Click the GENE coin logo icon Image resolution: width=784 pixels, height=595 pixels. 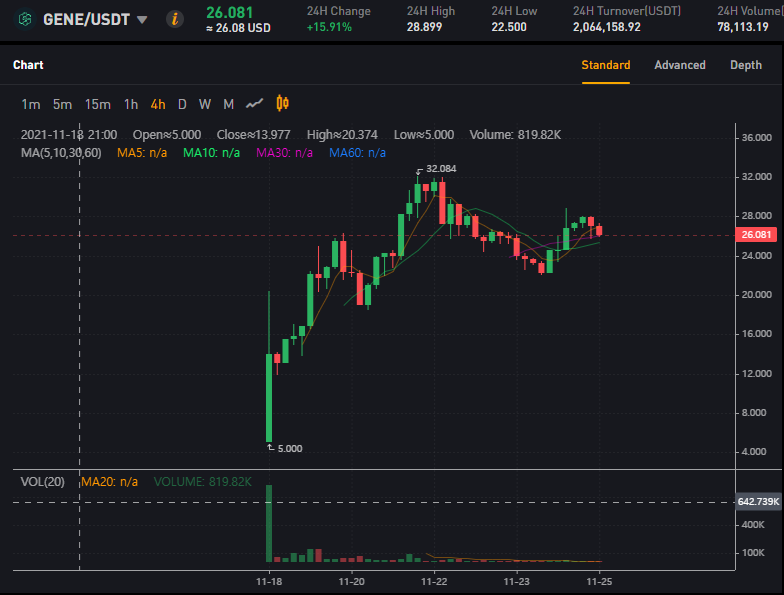click(25, 20)
